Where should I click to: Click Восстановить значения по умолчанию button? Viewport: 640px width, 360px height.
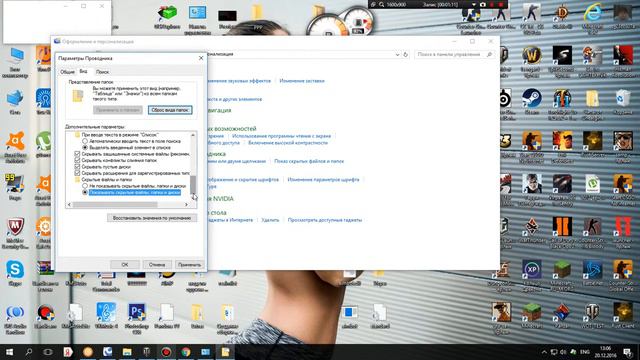152,218
